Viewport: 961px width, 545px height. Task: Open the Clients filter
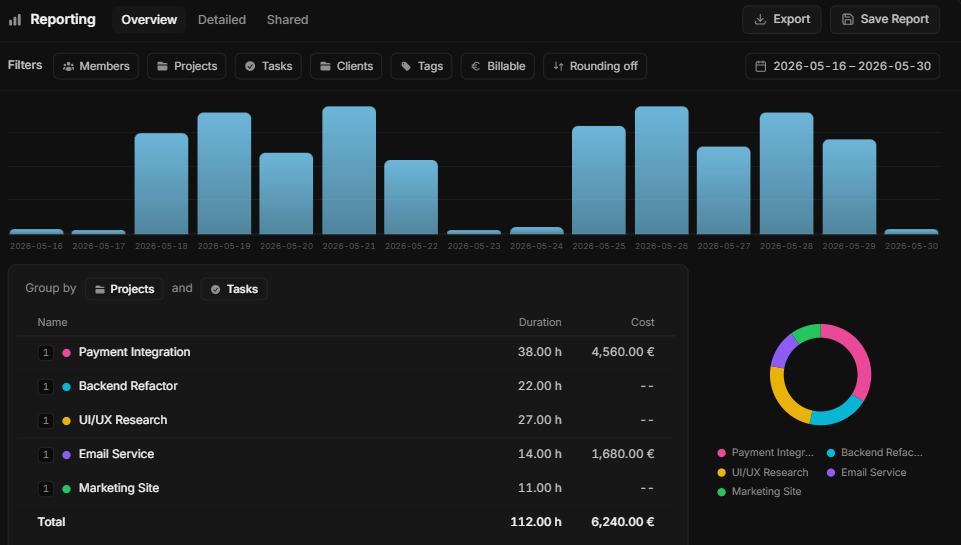346,66
